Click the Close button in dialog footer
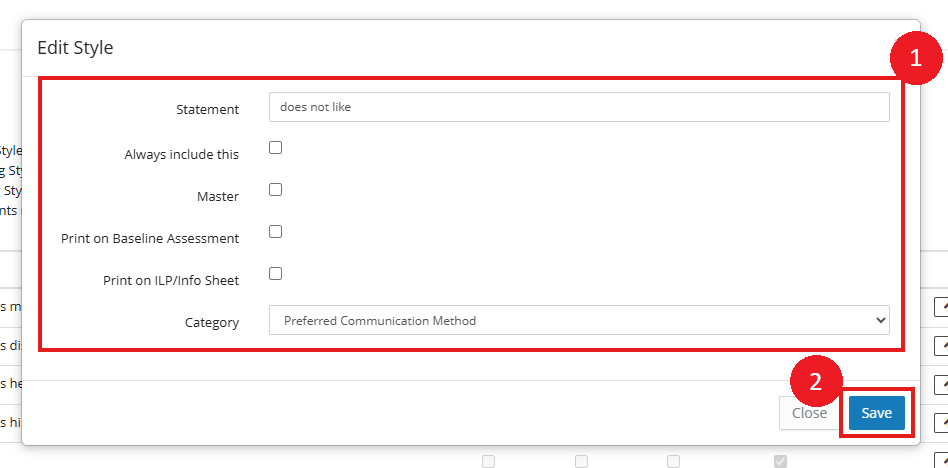This screenshot has height=468, width=948. (809, 413)
